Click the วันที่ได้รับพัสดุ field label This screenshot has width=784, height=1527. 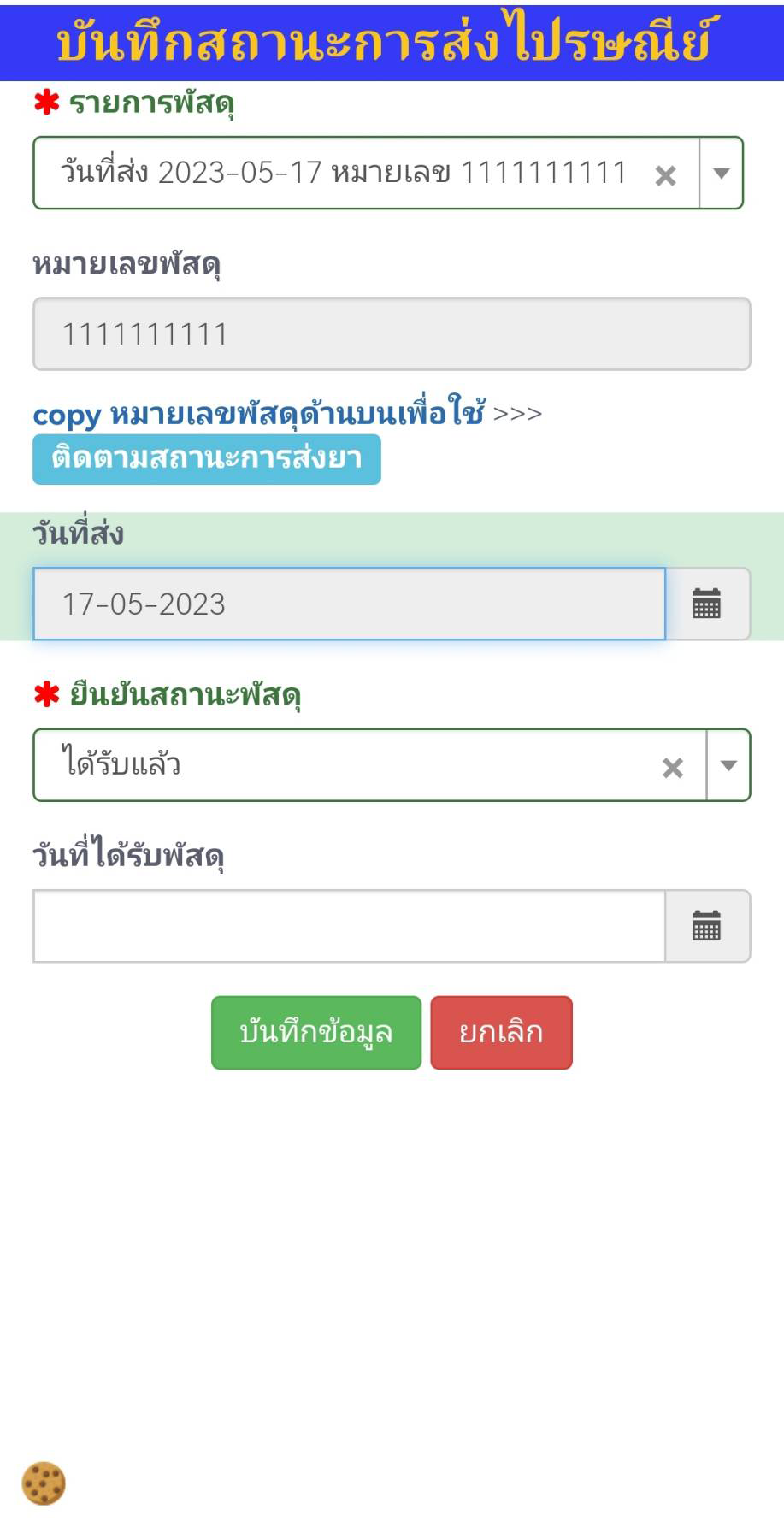click(128, 855)
